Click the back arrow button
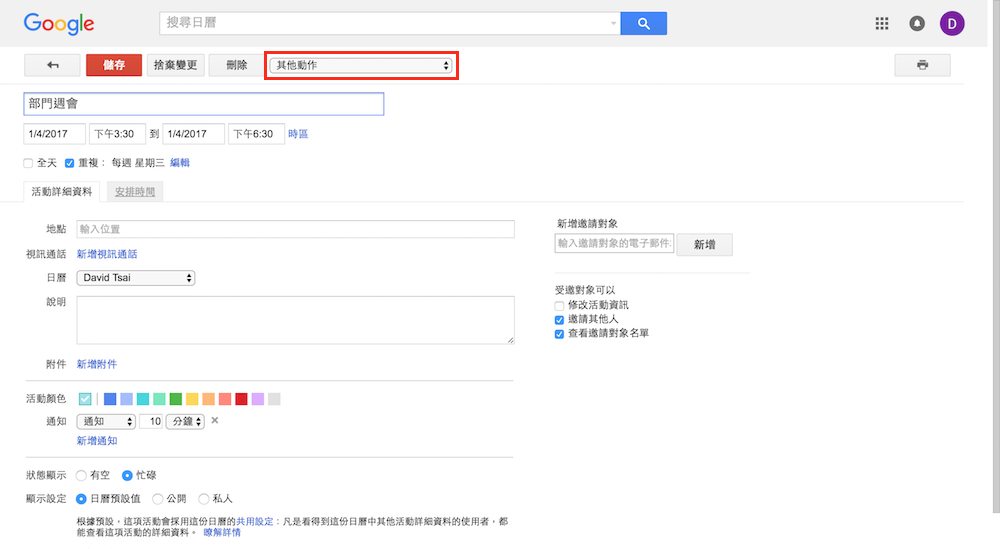Viewport: 1000px width, 549px height. pyautogui.click(x=52, y=65)
